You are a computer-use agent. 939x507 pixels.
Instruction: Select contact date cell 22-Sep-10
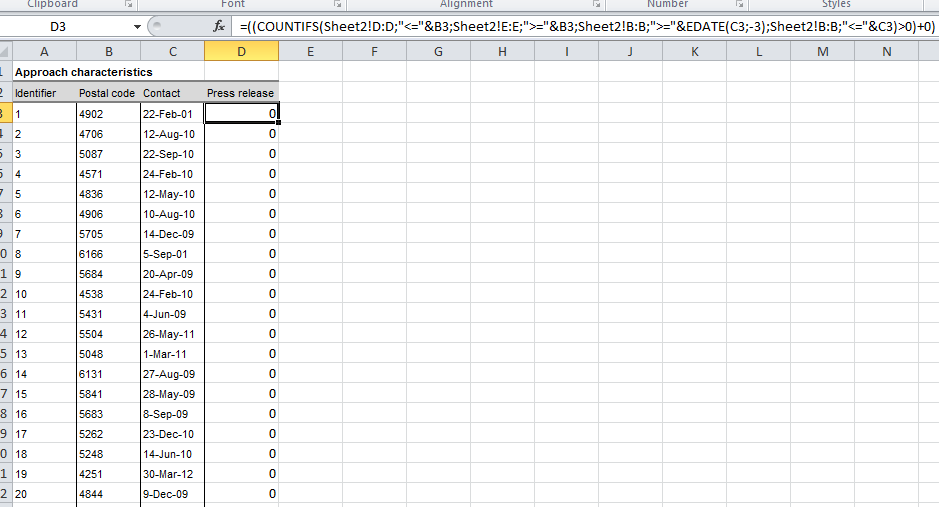click(x=172, y=154)
